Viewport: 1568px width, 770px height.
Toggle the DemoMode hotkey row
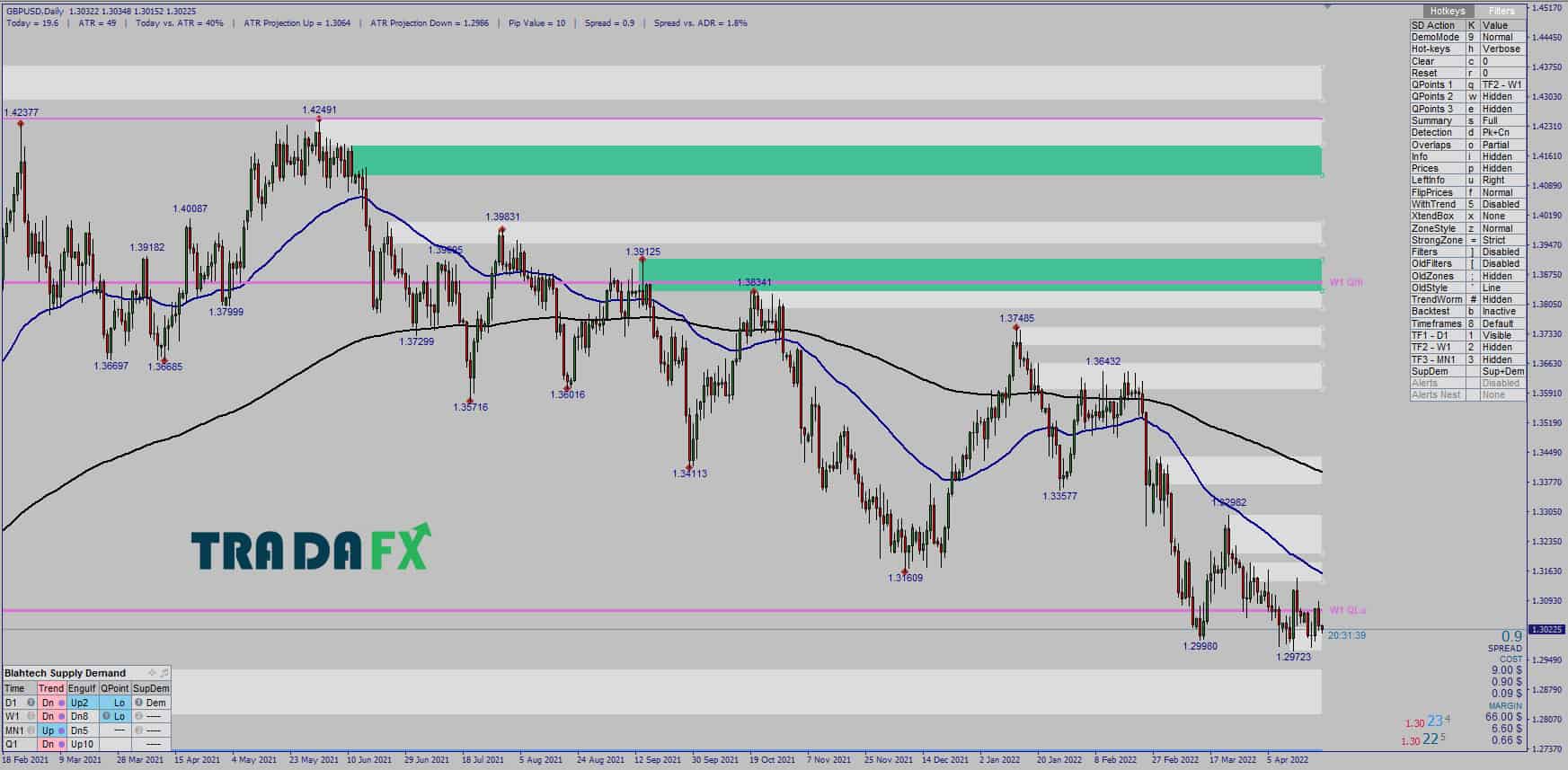click(x=1467, y=38)
